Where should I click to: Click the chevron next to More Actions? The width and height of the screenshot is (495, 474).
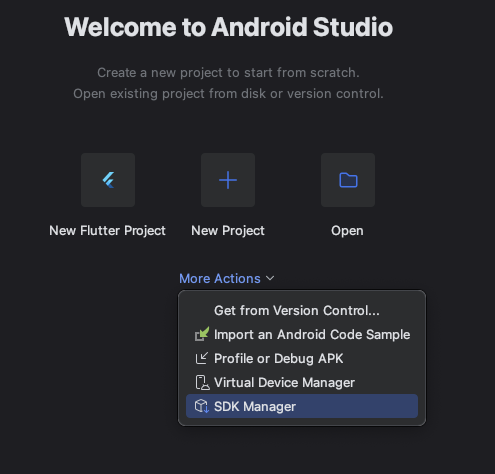(x=270, y=278)
